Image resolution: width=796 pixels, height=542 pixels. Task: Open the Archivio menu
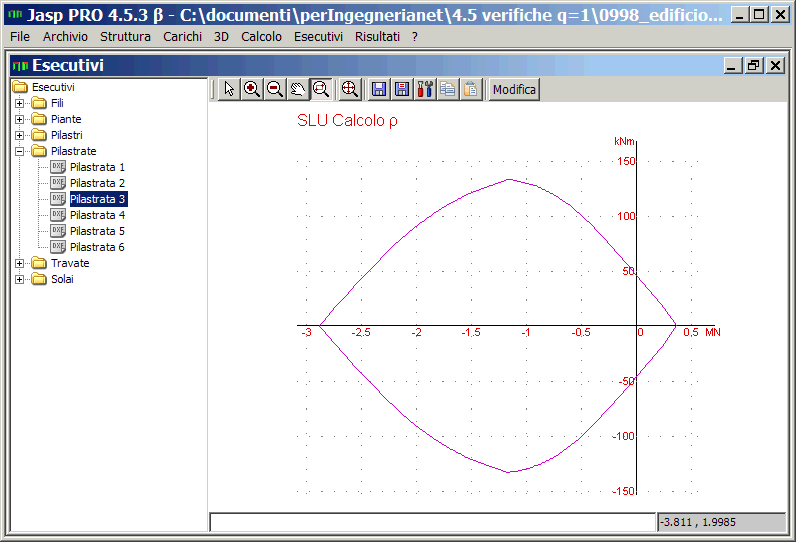(65, 37)
